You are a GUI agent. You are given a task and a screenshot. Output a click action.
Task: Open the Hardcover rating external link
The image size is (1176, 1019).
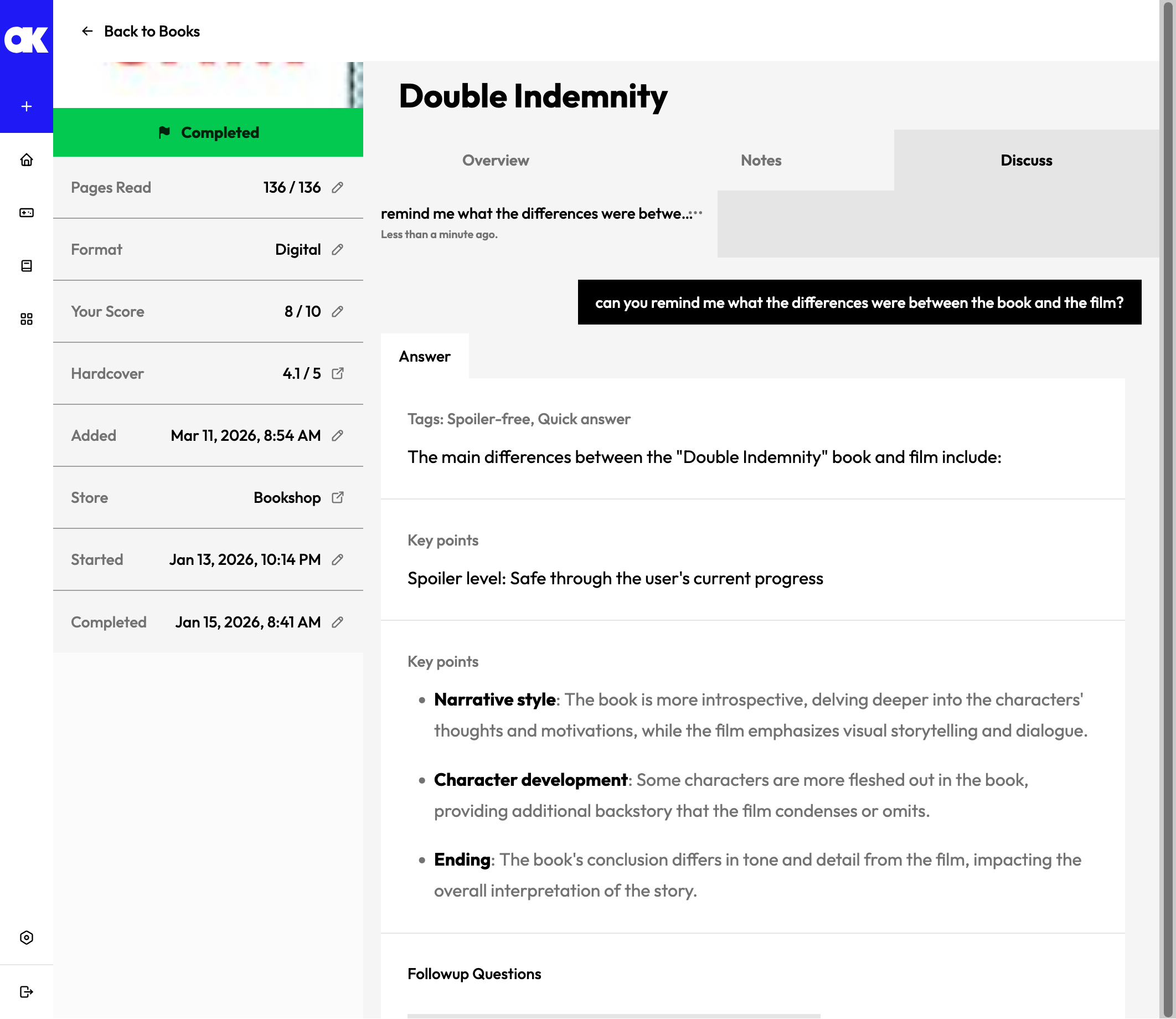(x=338, y=374)
